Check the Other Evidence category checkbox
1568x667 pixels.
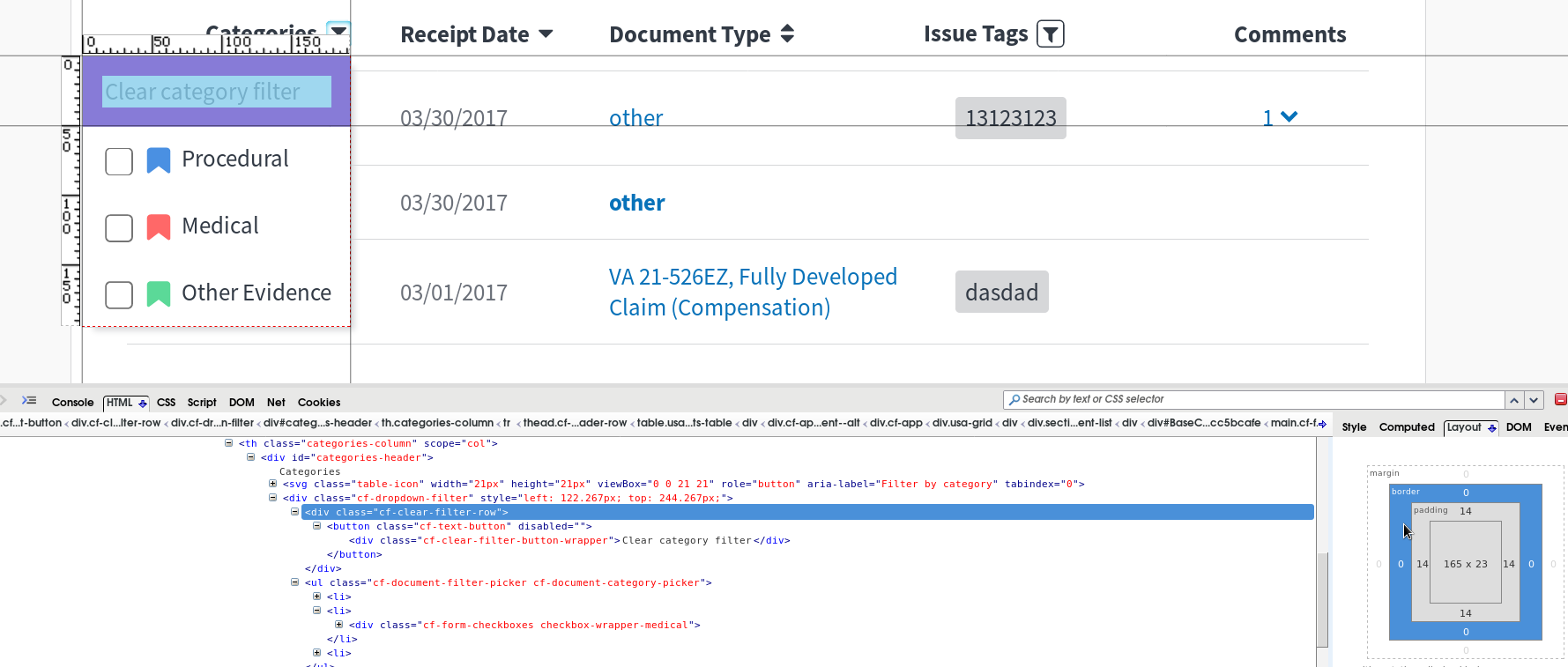[119, 295]
